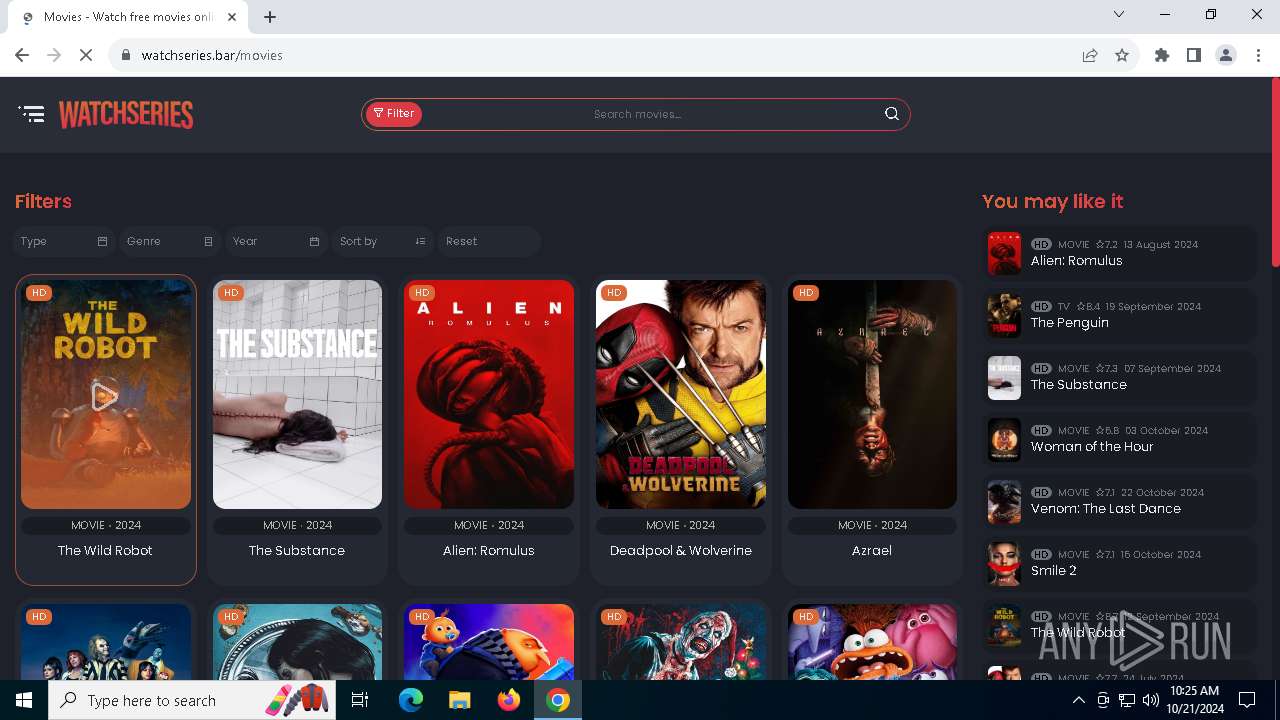Image resolution: width=1280 pixels, height=720 pixels.
Task: Open volume control in tray
Action: (1151, 700)
